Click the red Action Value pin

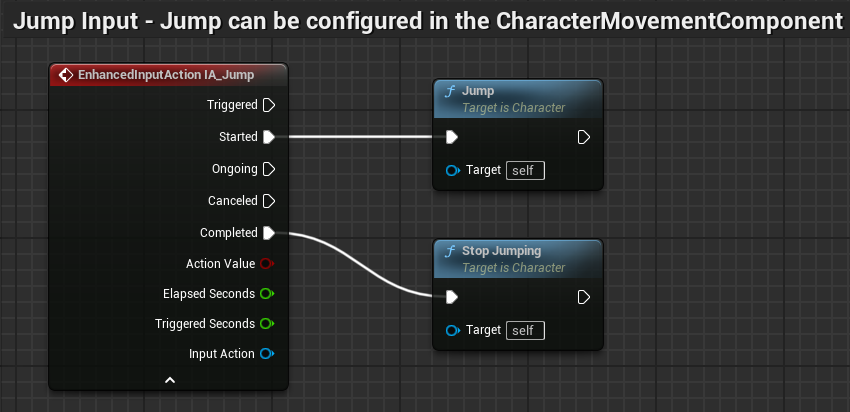(x=266, y=264)
